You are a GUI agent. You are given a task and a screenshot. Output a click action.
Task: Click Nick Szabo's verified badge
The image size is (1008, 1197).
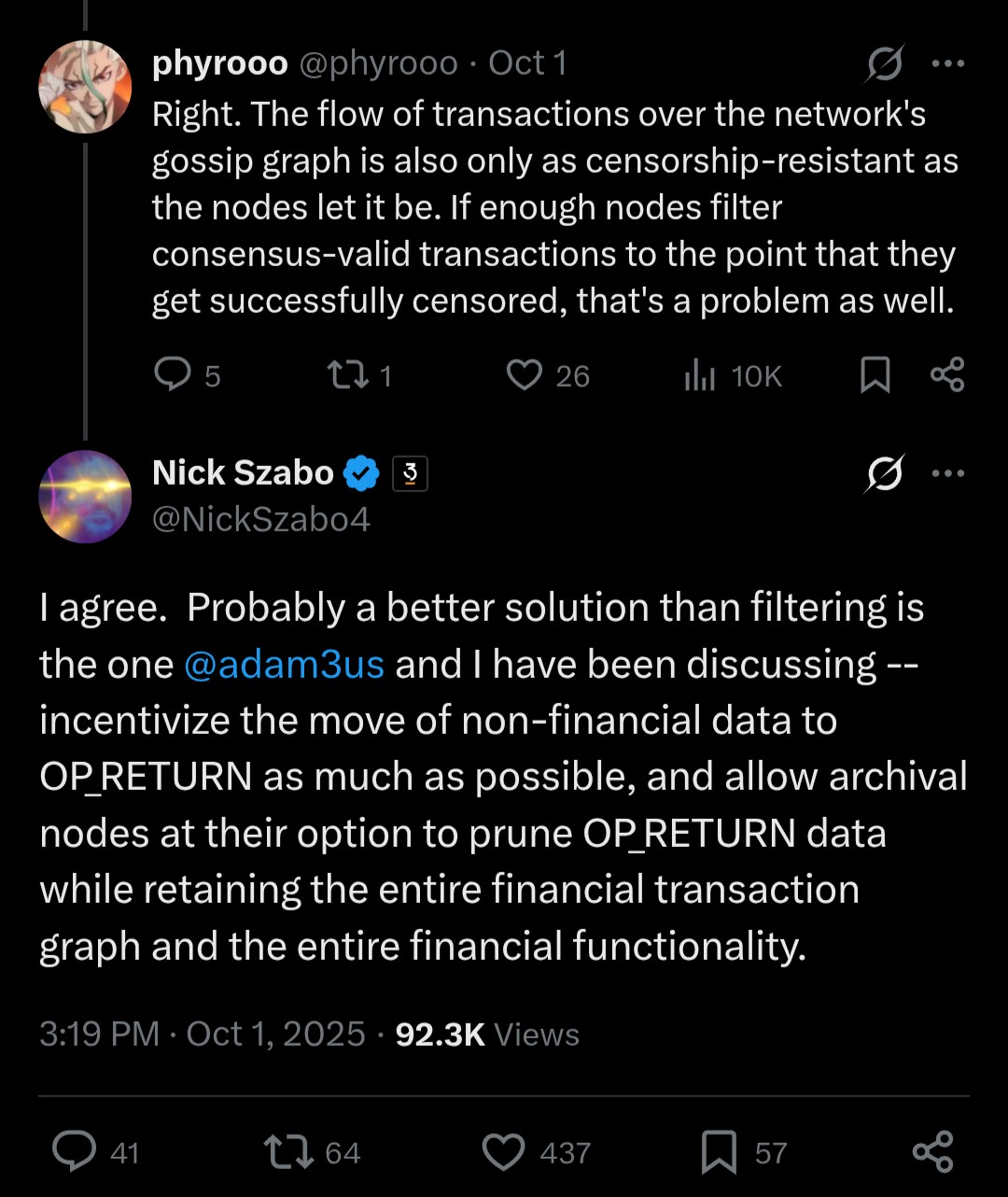pyautogui.click(x=361, y=474)
